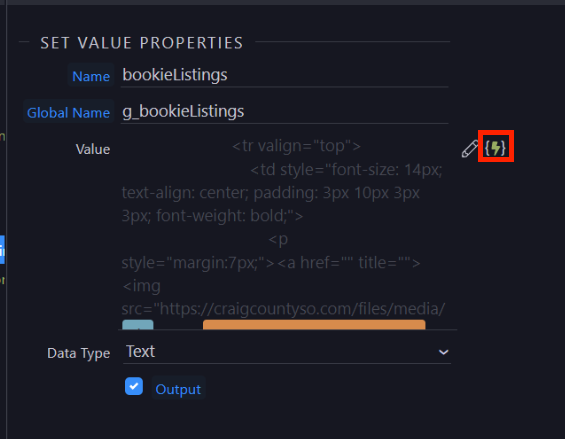
Task: Open the Data Type field showing Text
Action: pos(286,351)
